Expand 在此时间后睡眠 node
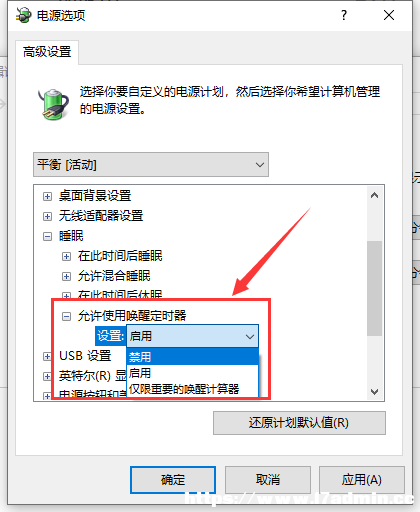The width and height of the screenshot is (420, 512). (x=66, y=256)
